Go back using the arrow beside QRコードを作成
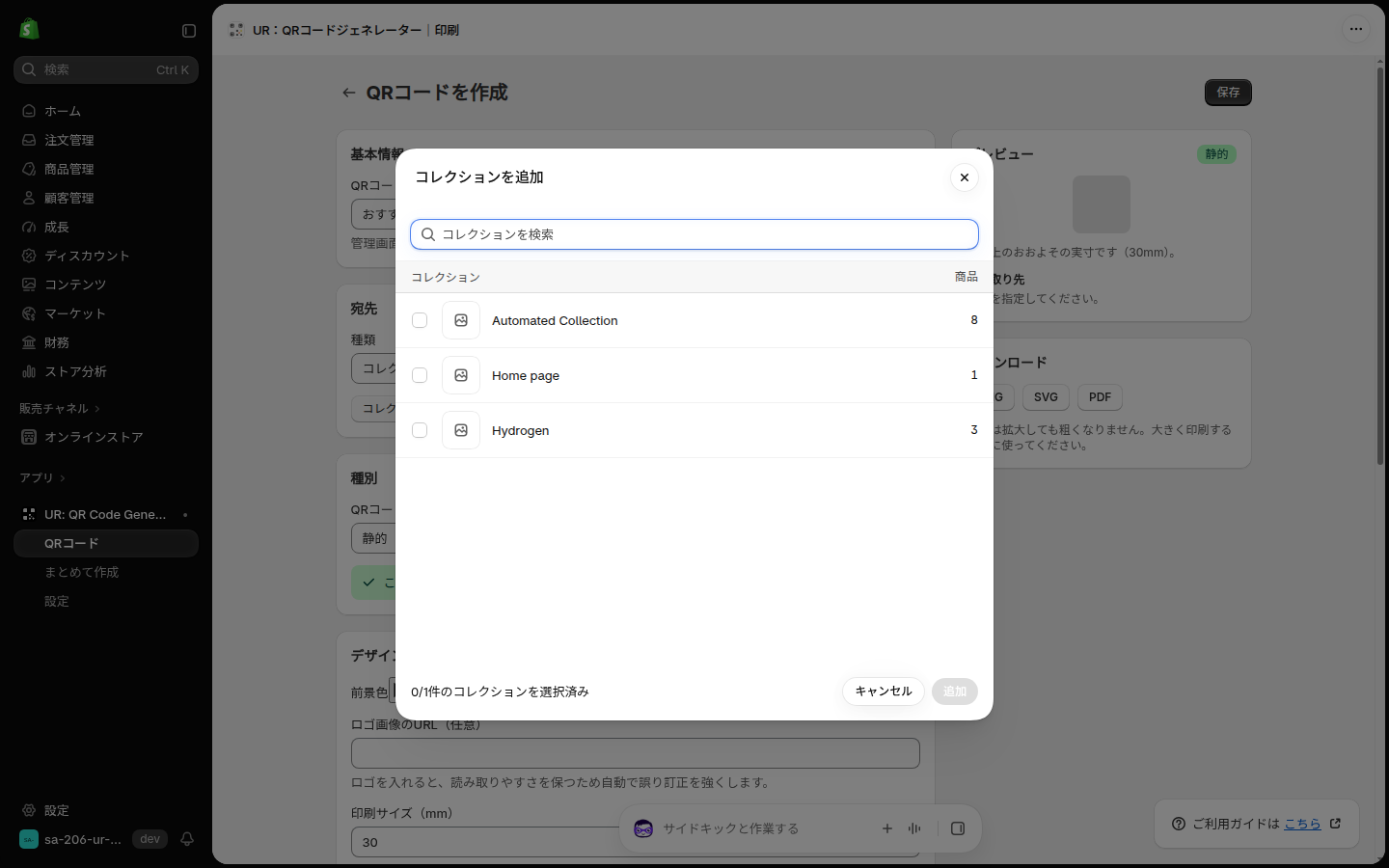Image resolution: width=1389 pixels, height=868 pixels. 348,93
